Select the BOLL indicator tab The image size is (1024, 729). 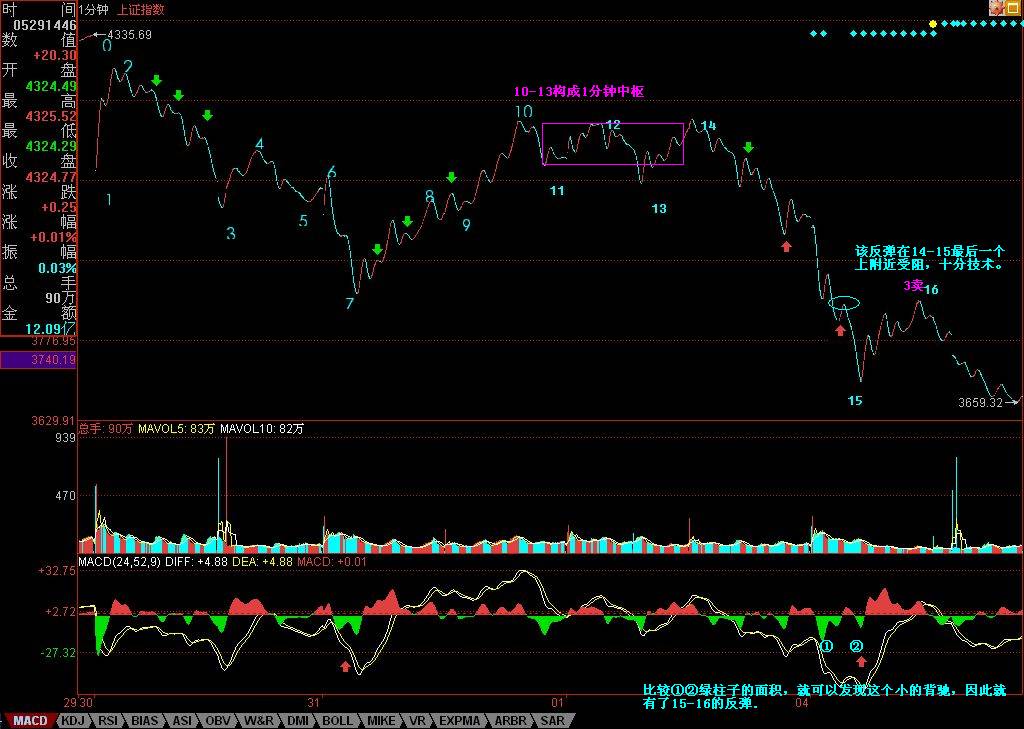pyautogui.click(x=338, y=721)
